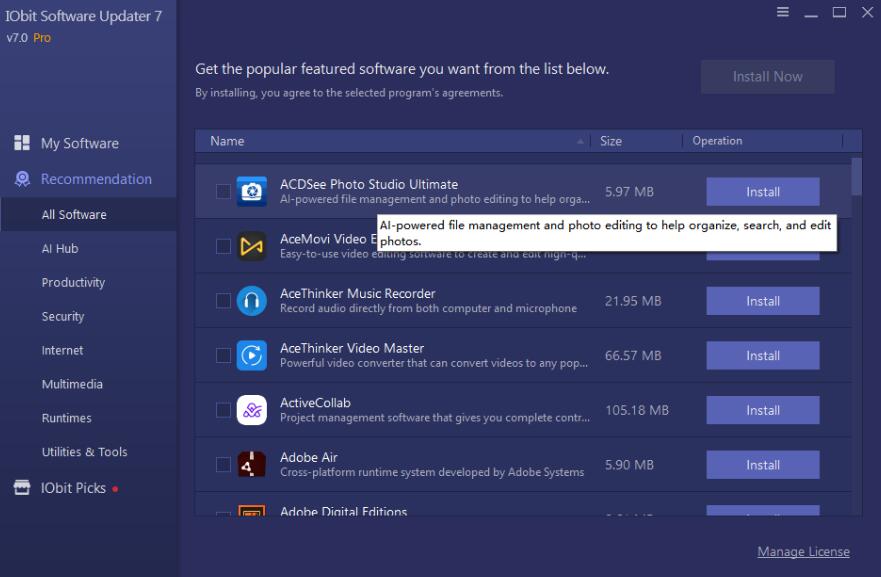
Task: Select the Internet category
Action: click(x=62, y=350)
